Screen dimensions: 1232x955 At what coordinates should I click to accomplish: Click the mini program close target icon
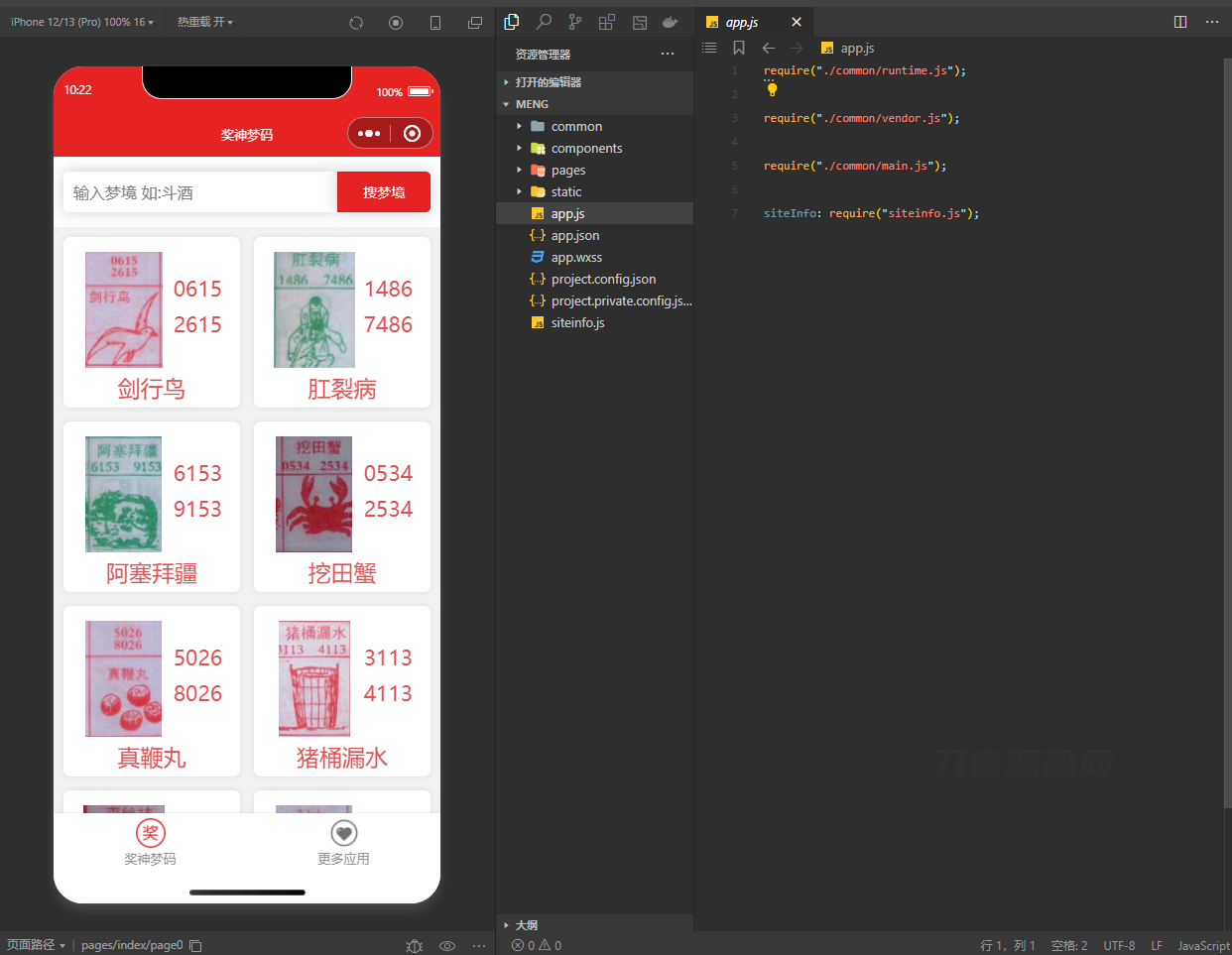point(413,134)
